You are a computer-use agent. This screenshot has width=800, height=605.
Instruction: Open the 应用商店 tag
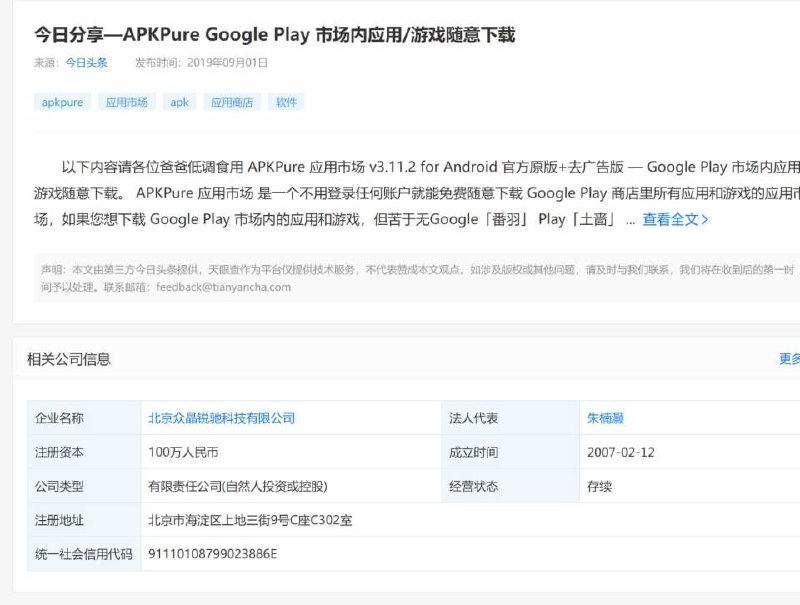tap(231, 102)
